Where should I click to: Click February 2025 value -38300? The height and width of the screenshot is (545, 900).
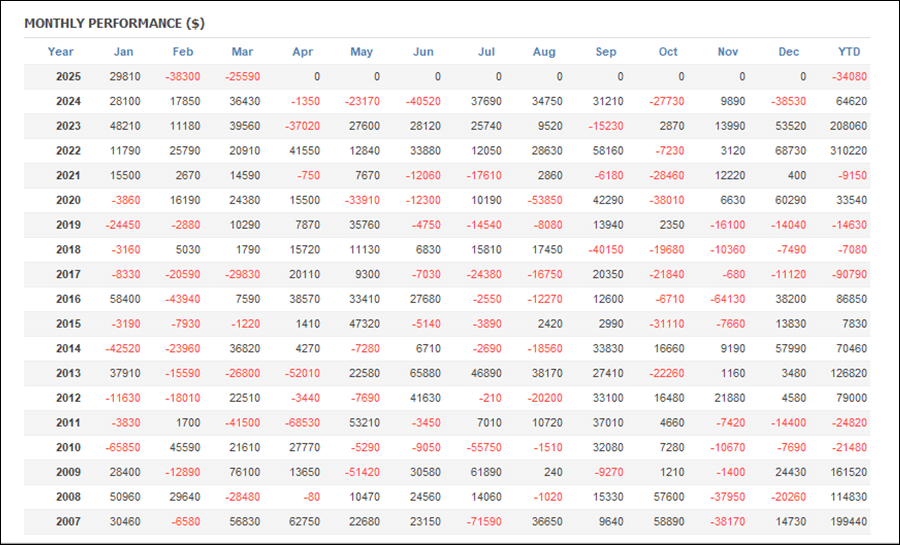[183, 76]
